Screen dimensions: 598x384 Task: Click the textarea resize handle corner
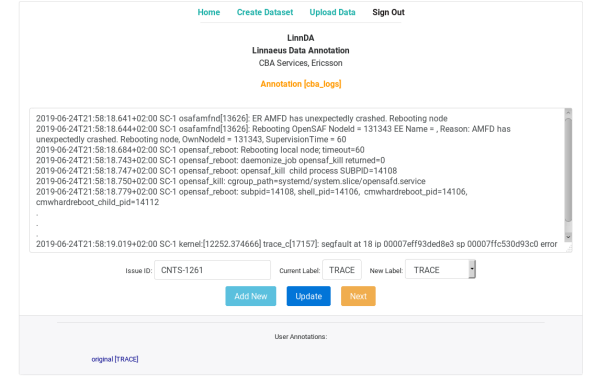coord(568,249)
